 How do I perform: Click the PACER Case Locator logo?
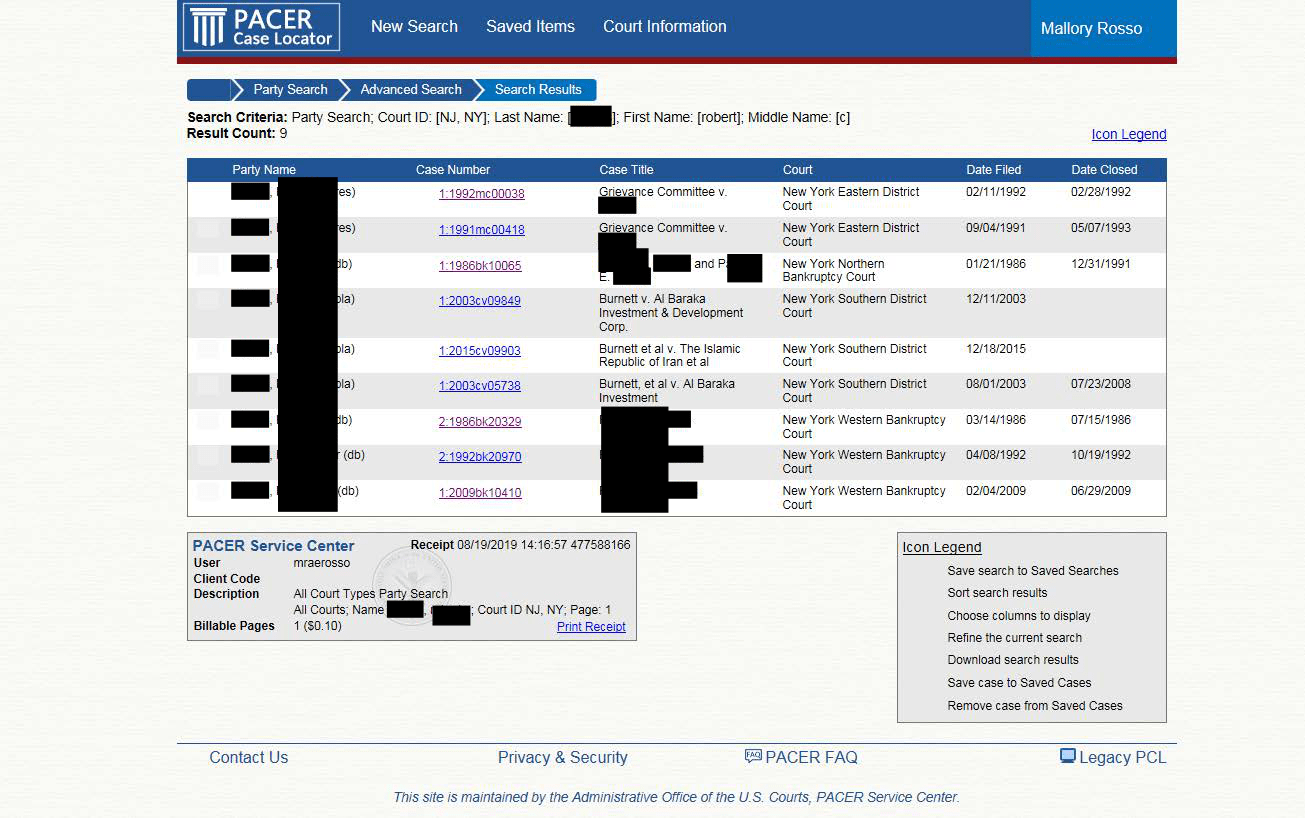261,28
